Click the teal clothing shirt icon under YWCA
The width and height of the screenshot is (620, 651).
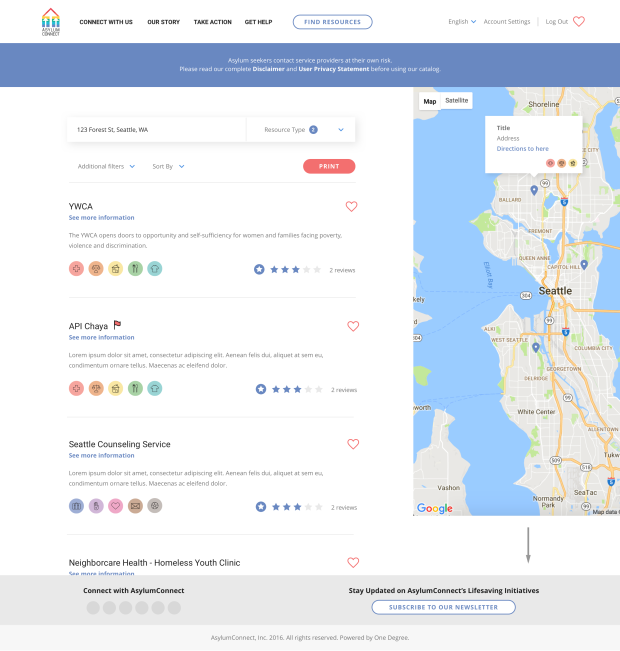pyautogui.click(x=154, y=269)
